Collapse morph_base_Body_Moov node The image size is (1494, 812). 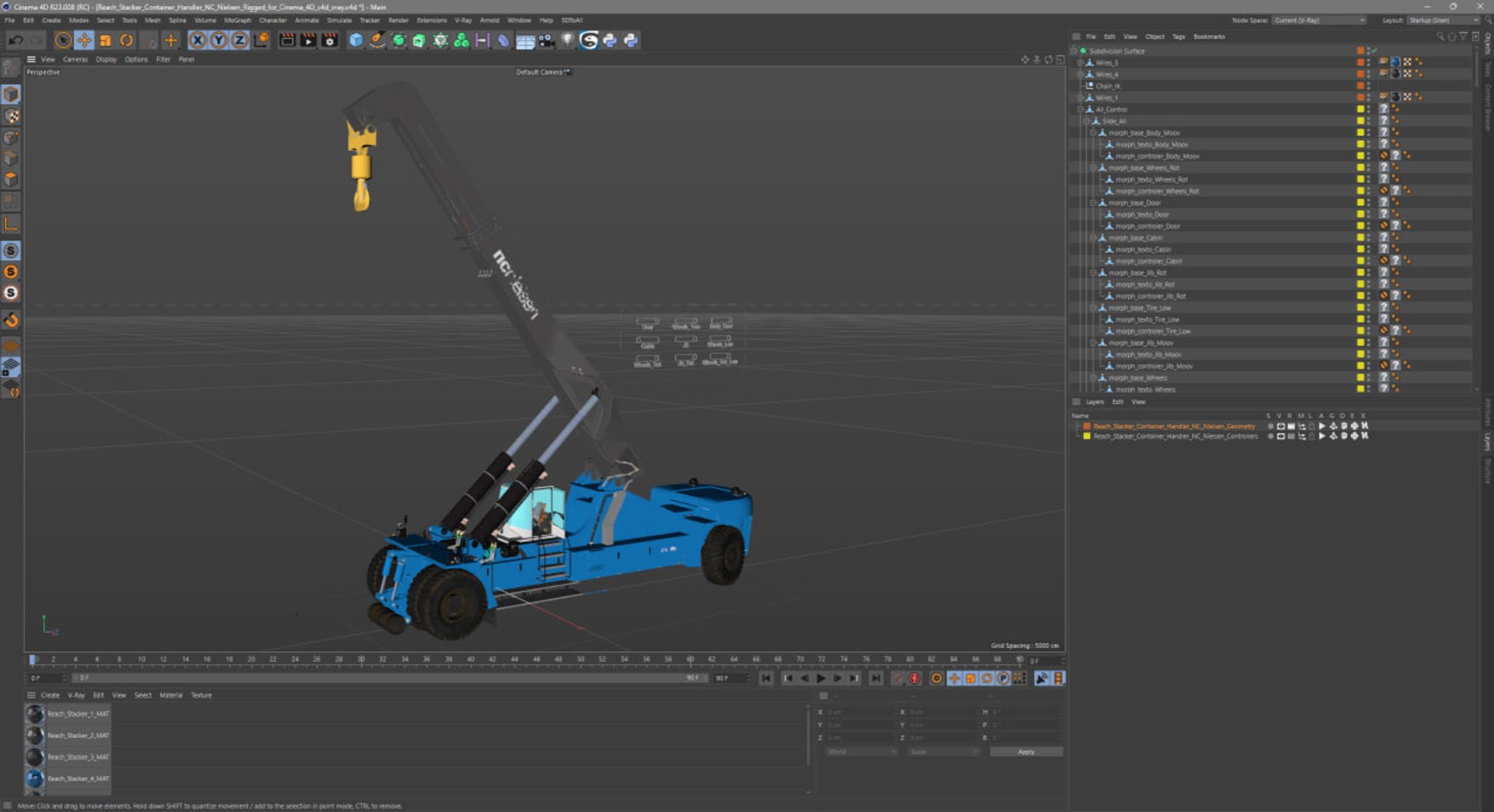pos(1093,133)
